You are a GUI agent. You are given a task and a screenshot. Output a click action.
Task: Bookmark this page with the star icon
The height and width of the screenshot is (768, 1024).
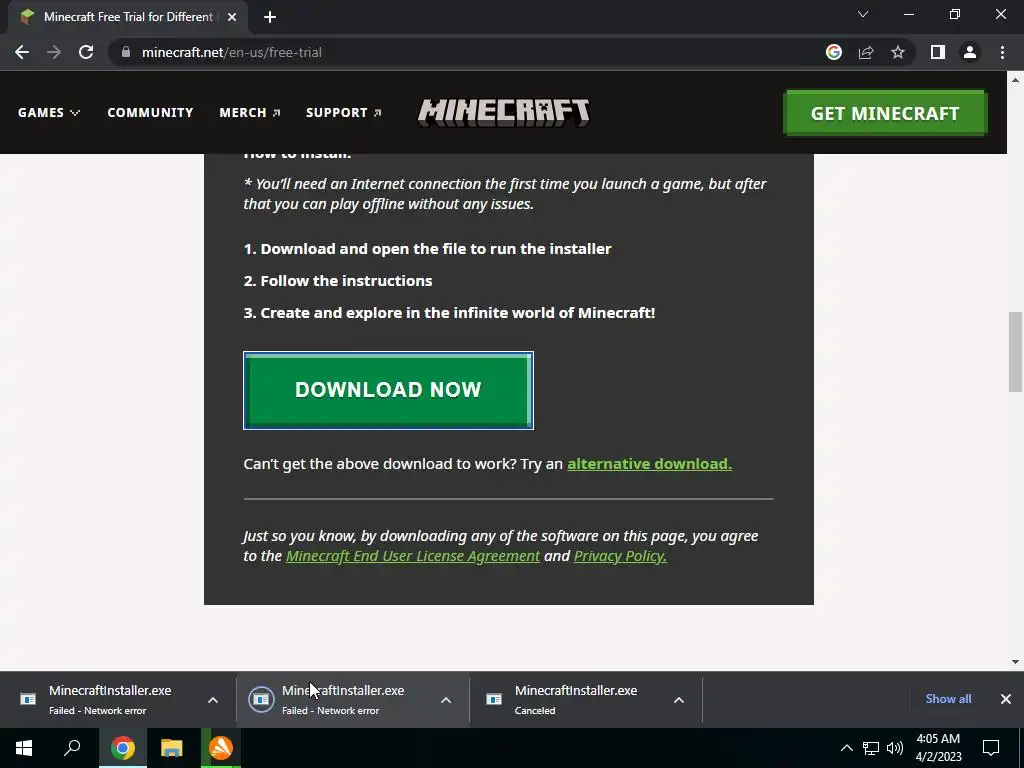pyautogui.click(x=898, y=52)
